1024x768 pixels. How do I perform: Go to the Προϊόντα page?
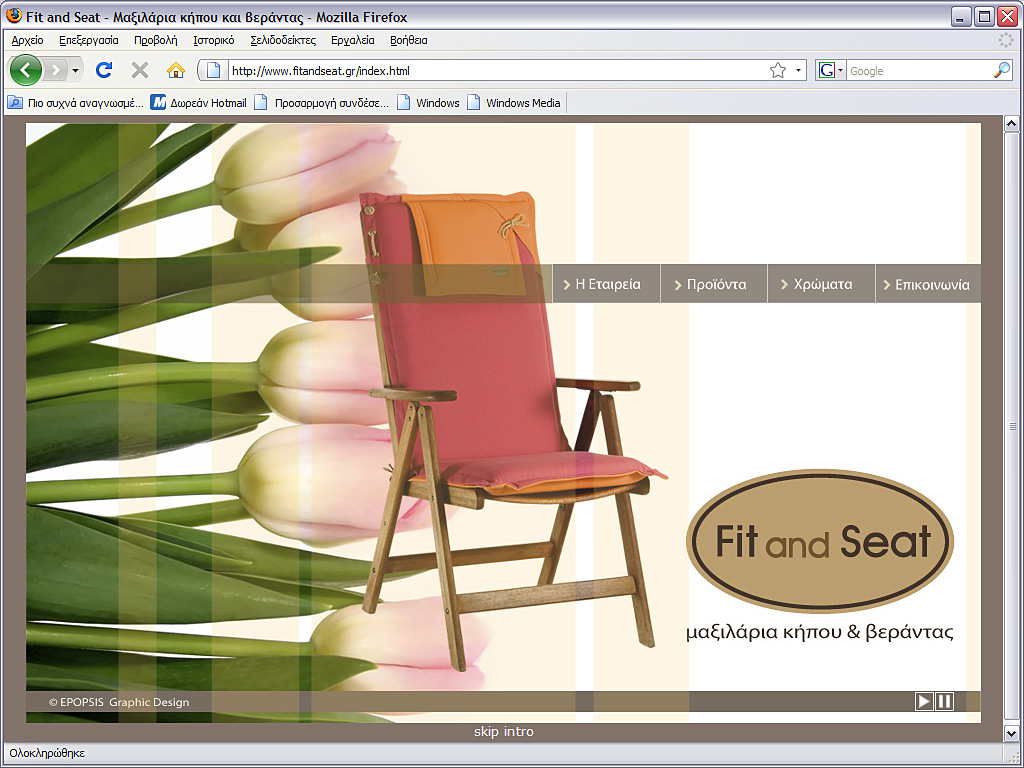click(x=714, y=284)
